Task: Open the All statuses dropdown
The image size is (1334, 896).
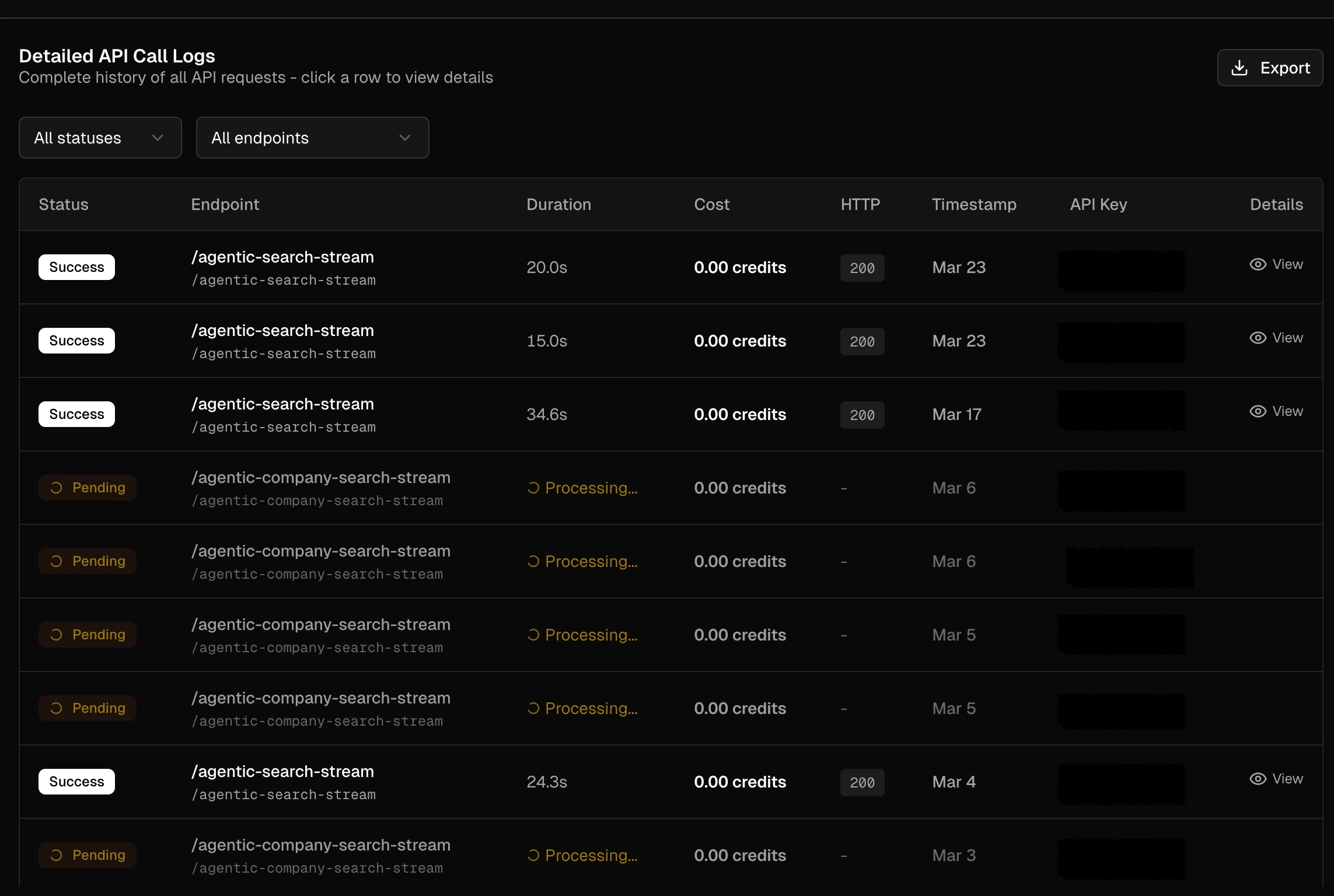Action: coord(100,138)
